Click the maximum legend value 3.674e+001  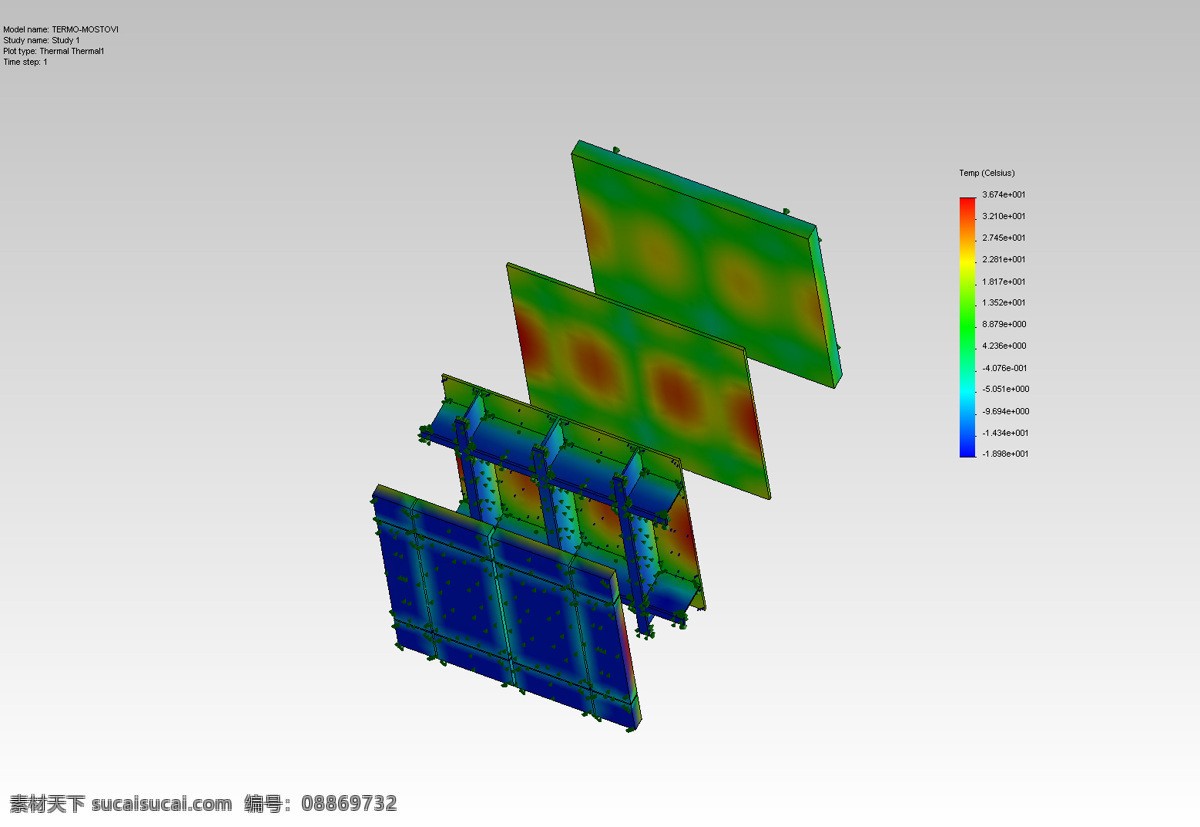1004,195
